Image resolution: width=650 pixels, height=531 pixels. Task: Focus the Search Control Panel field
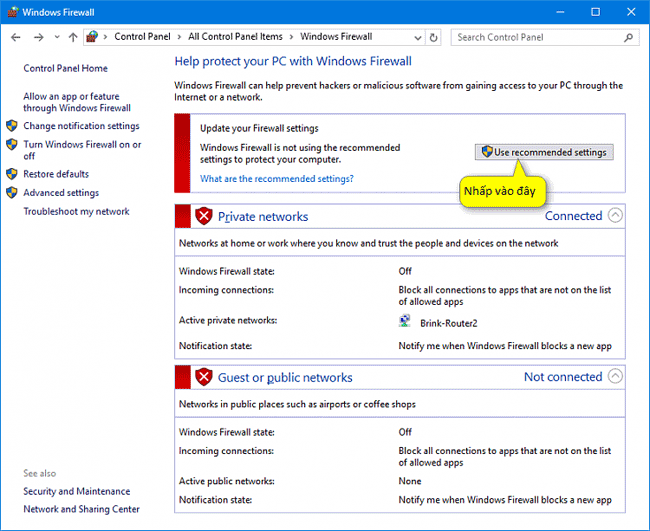tap(545, 37)
